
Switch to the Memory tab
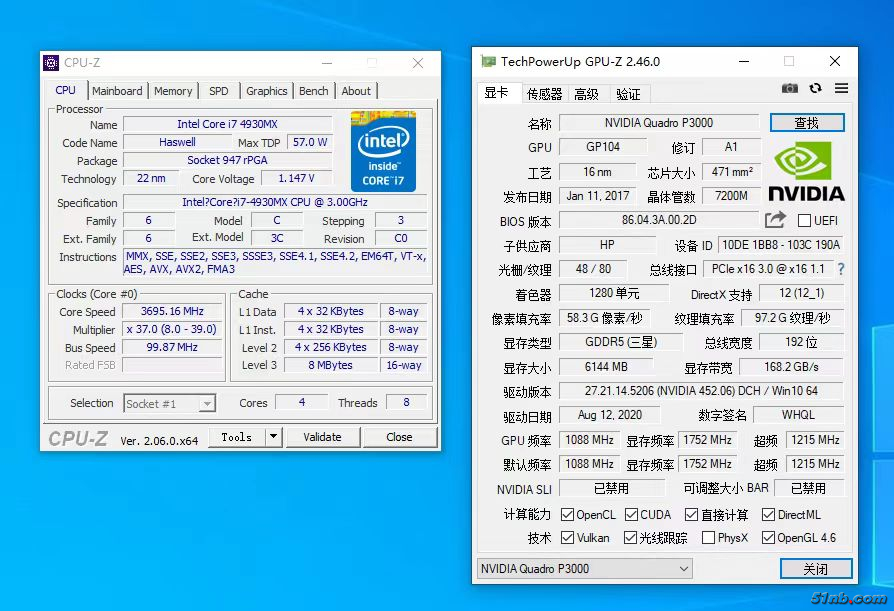173,91
